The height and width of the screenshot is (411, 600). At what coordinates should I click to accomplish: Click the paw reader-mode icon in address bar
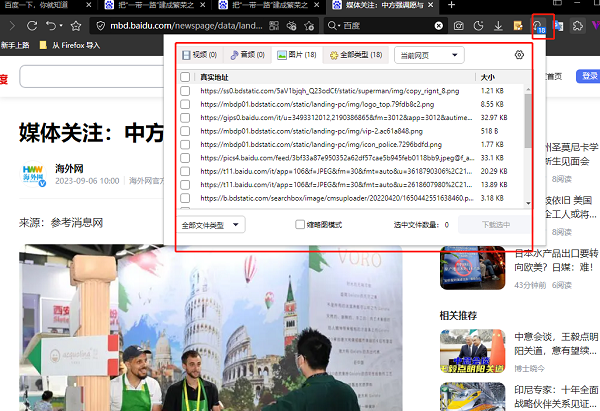[x=292, y=26]
